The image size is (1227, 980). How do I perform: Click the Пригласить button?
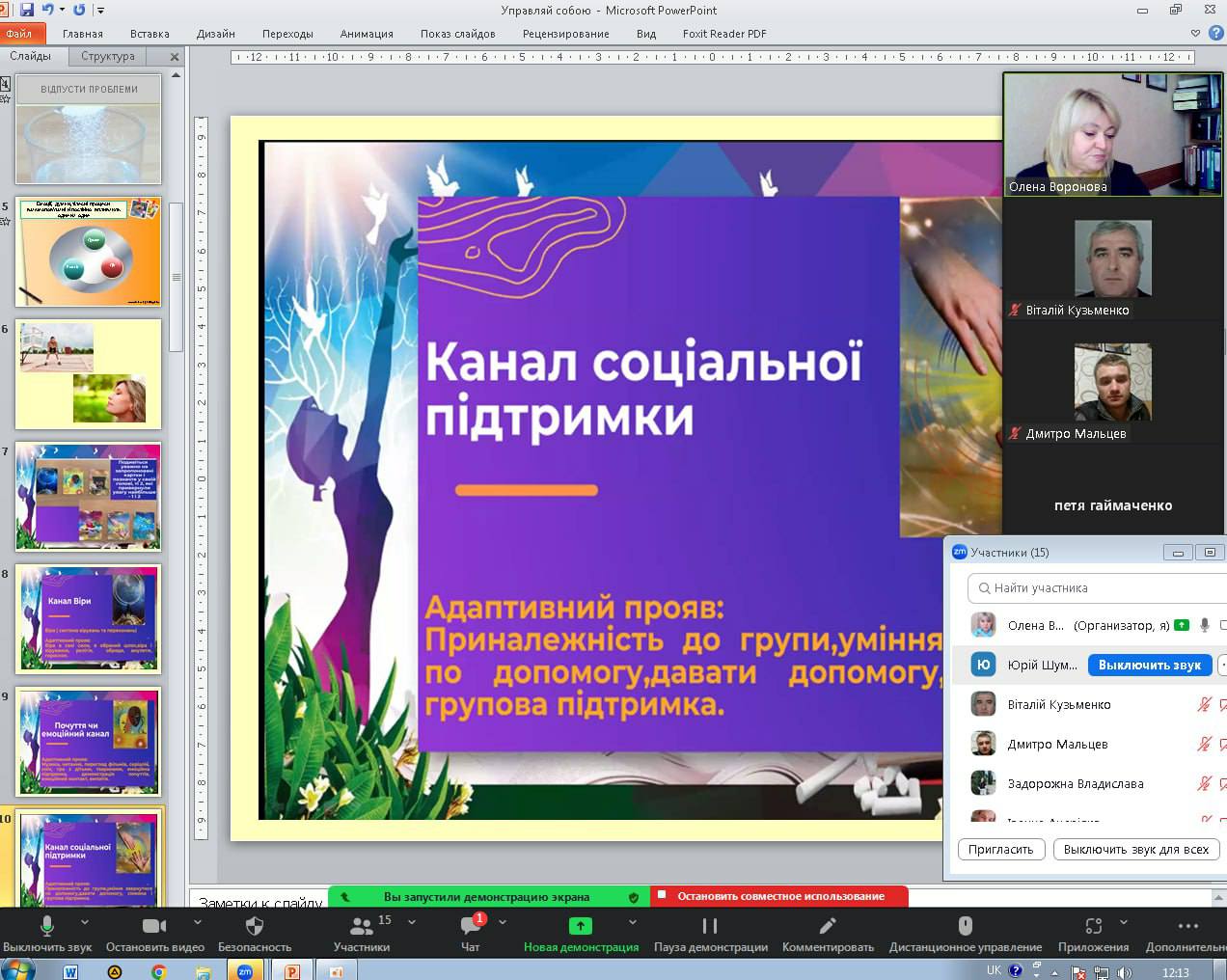pos(1000,850)
